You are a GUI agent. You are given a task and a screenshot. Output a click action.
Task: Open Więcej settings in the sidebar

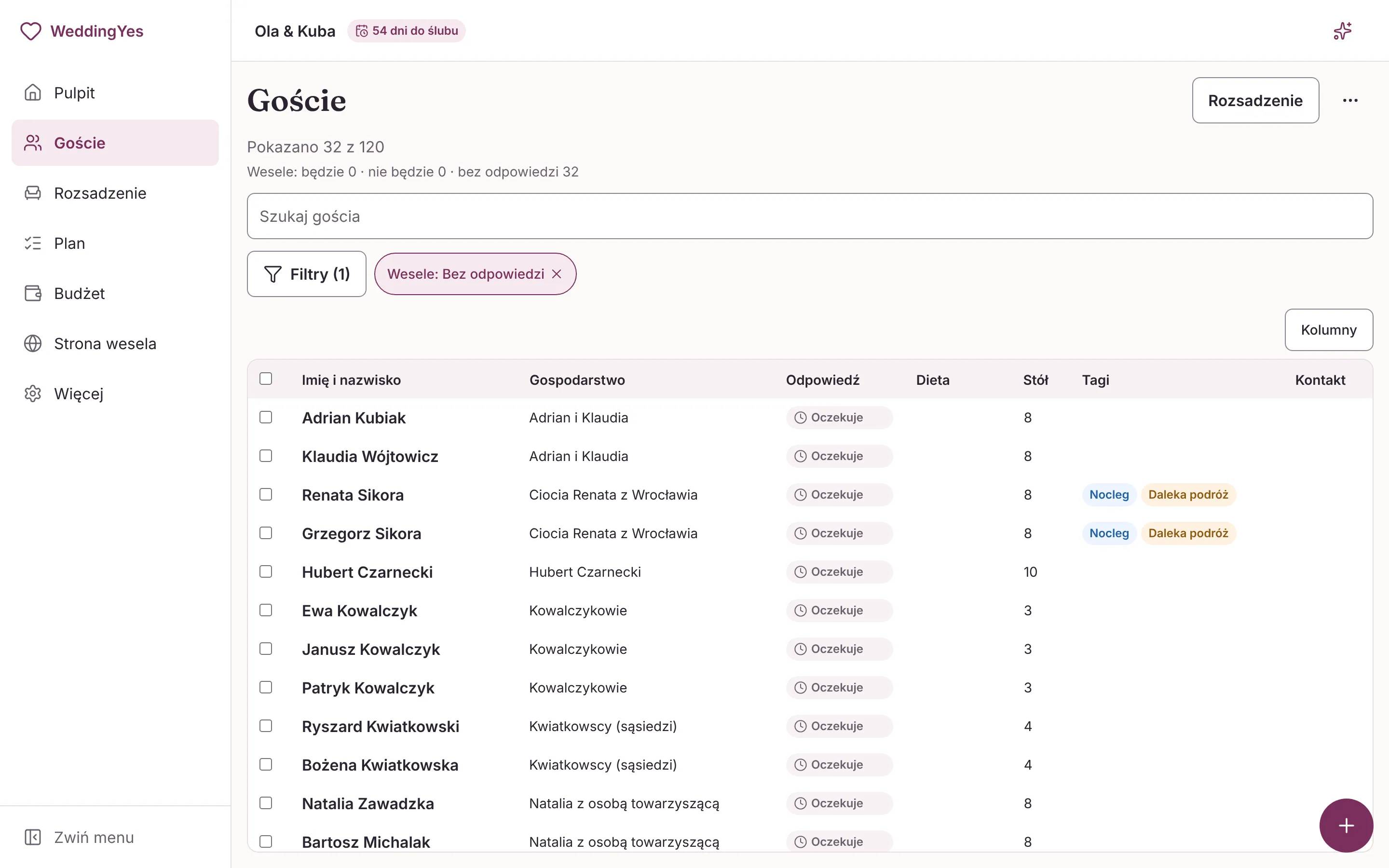coord(115,393)
